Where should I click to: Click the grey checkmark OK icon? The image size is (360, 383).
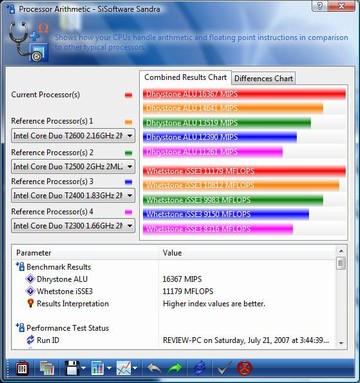[224, 368]
